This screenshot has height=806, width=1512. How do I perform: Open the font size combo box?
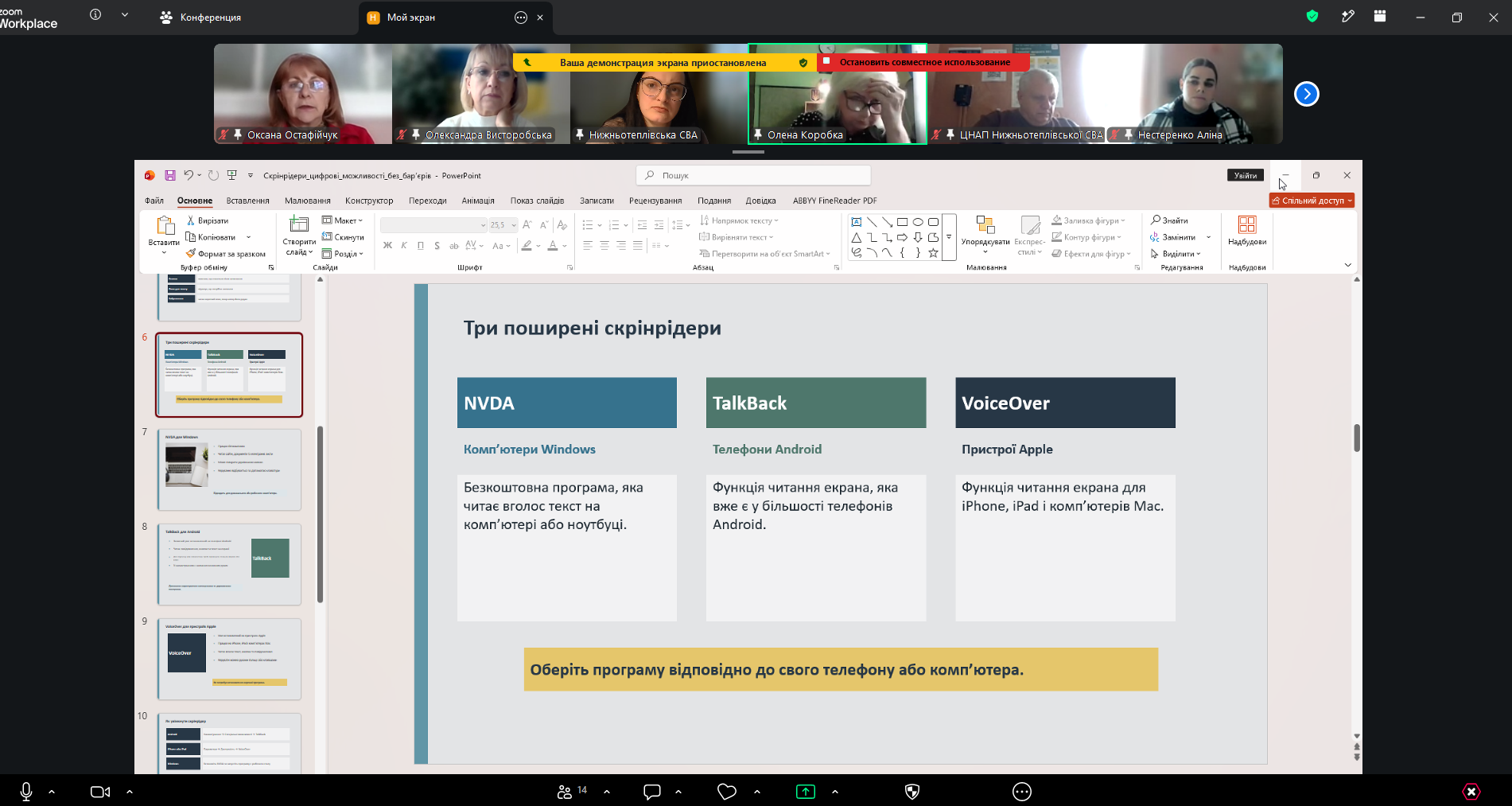(503, 225)
